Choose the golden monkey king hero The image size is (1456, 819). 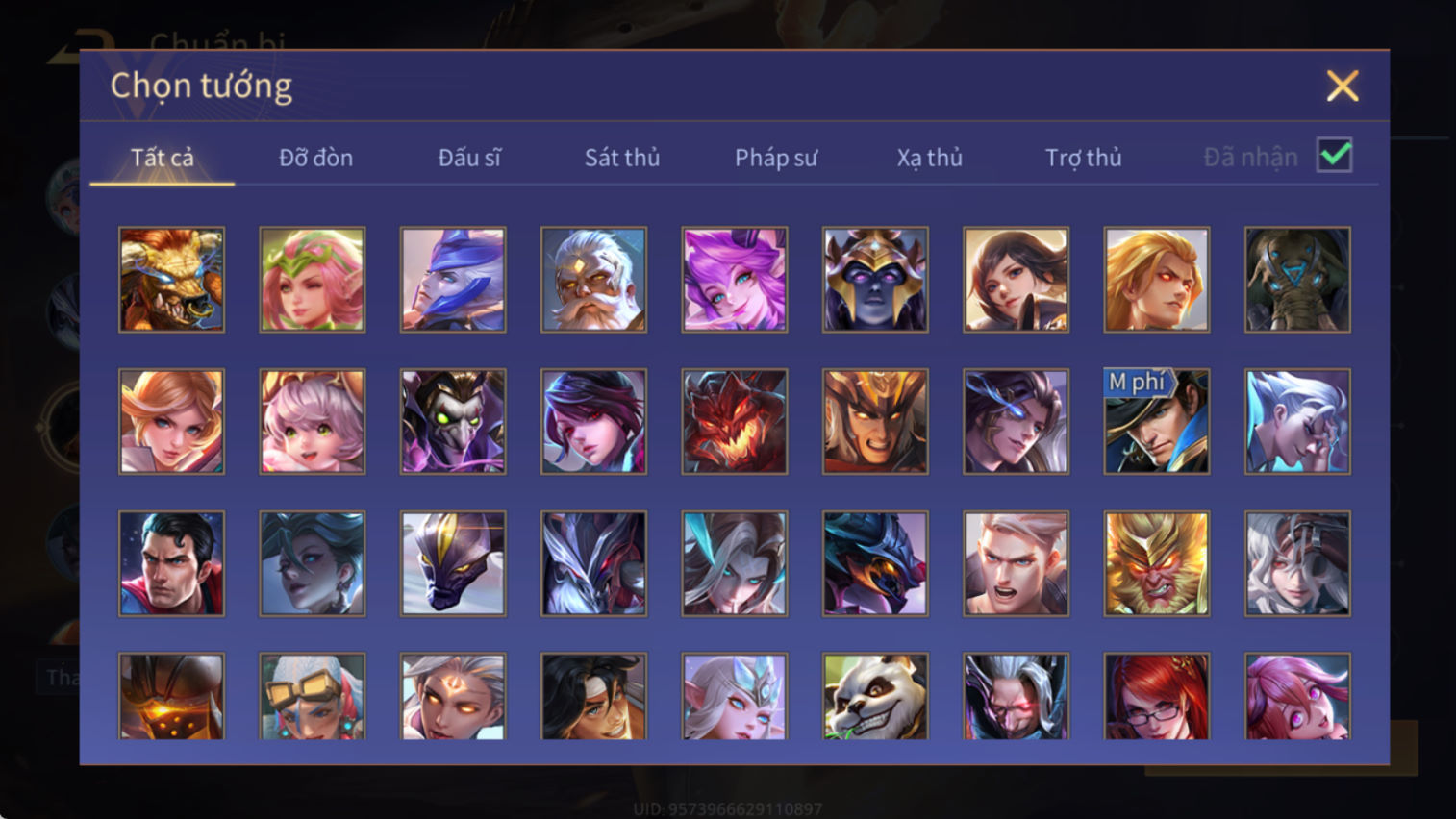[1157, 563]
